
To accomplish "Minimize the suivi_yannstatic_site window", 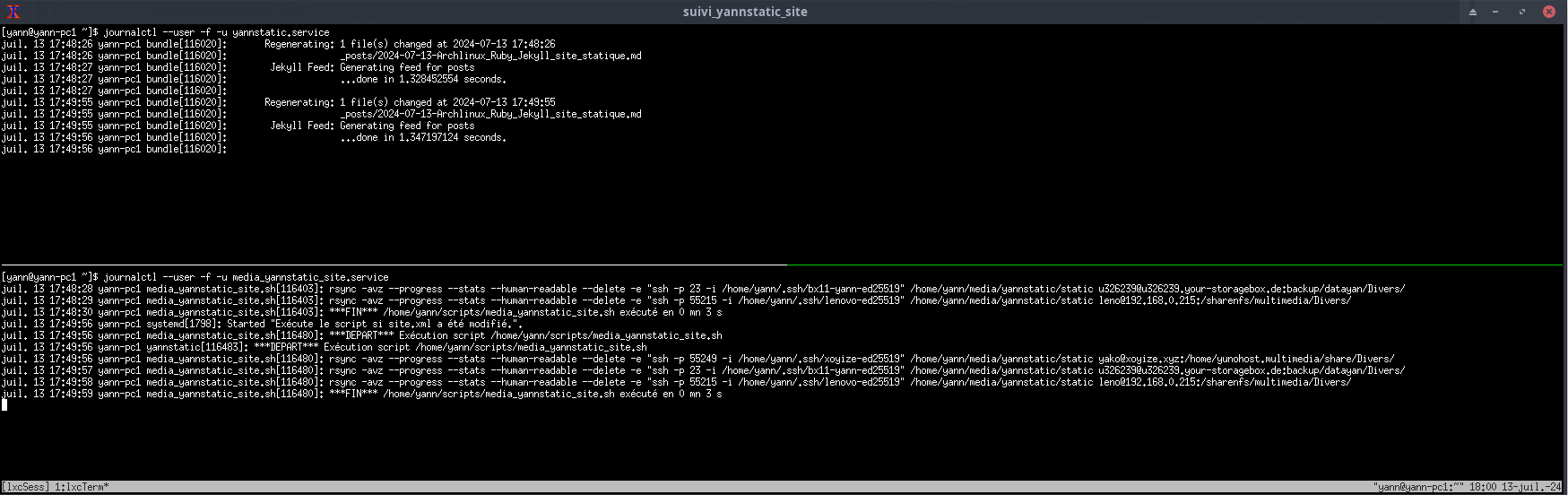I will (1495, 12).
